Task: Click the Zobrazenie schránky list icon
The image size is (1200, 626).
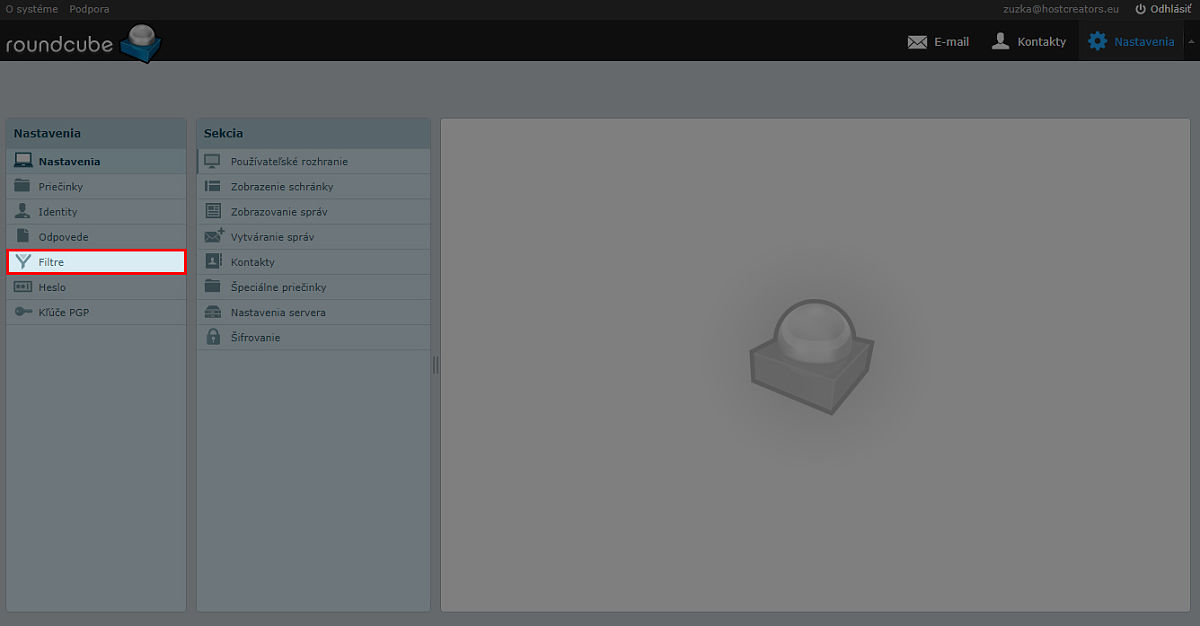Action: point(212,186)
